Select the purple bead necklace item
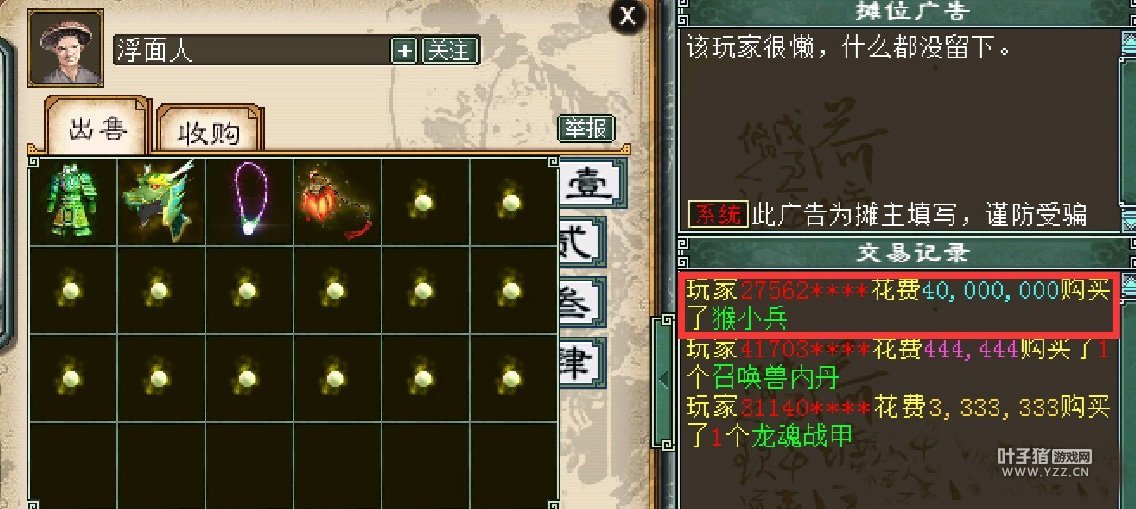The height and width of the screenshot is (509, 1136). pyautogui.click(x=249, y=202)
